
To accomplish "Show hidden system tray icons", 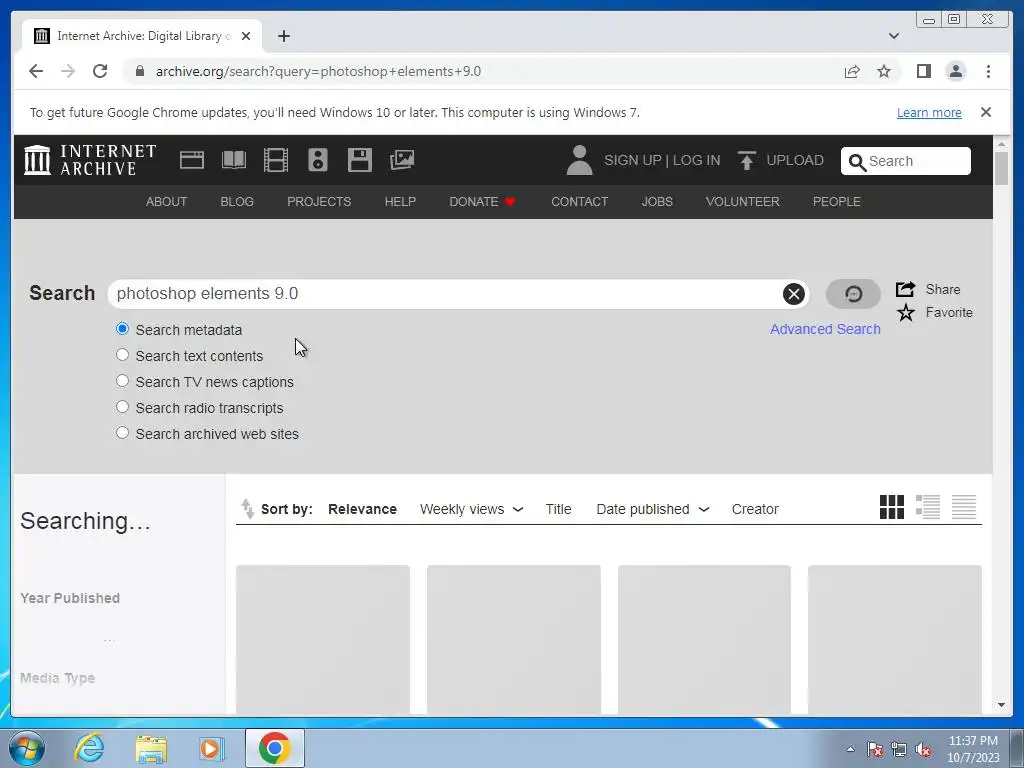I will point(850,749).
